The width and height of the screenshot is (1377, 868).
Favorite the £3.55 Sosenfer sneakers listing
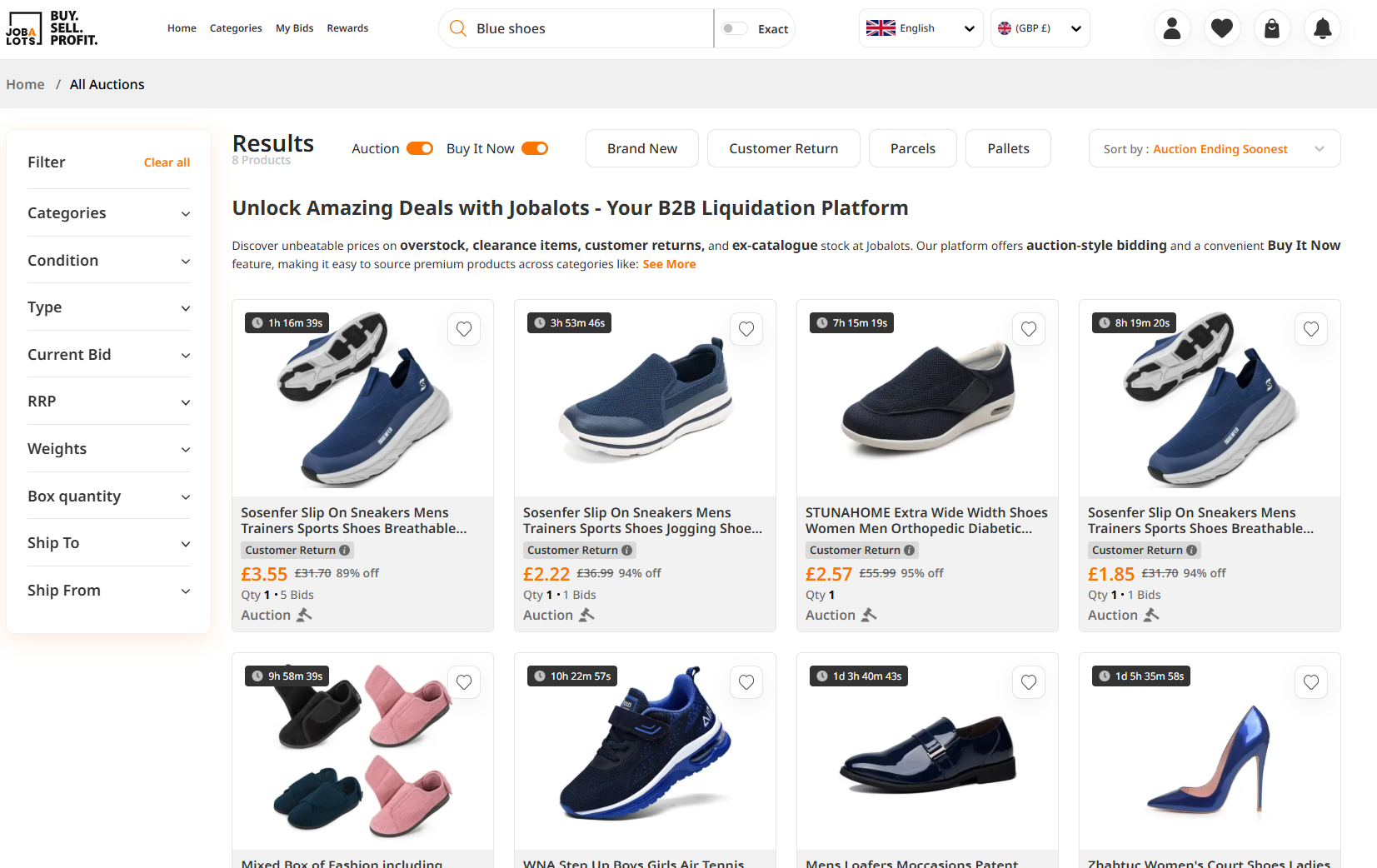pyautogui.click(x=464, y=329)
